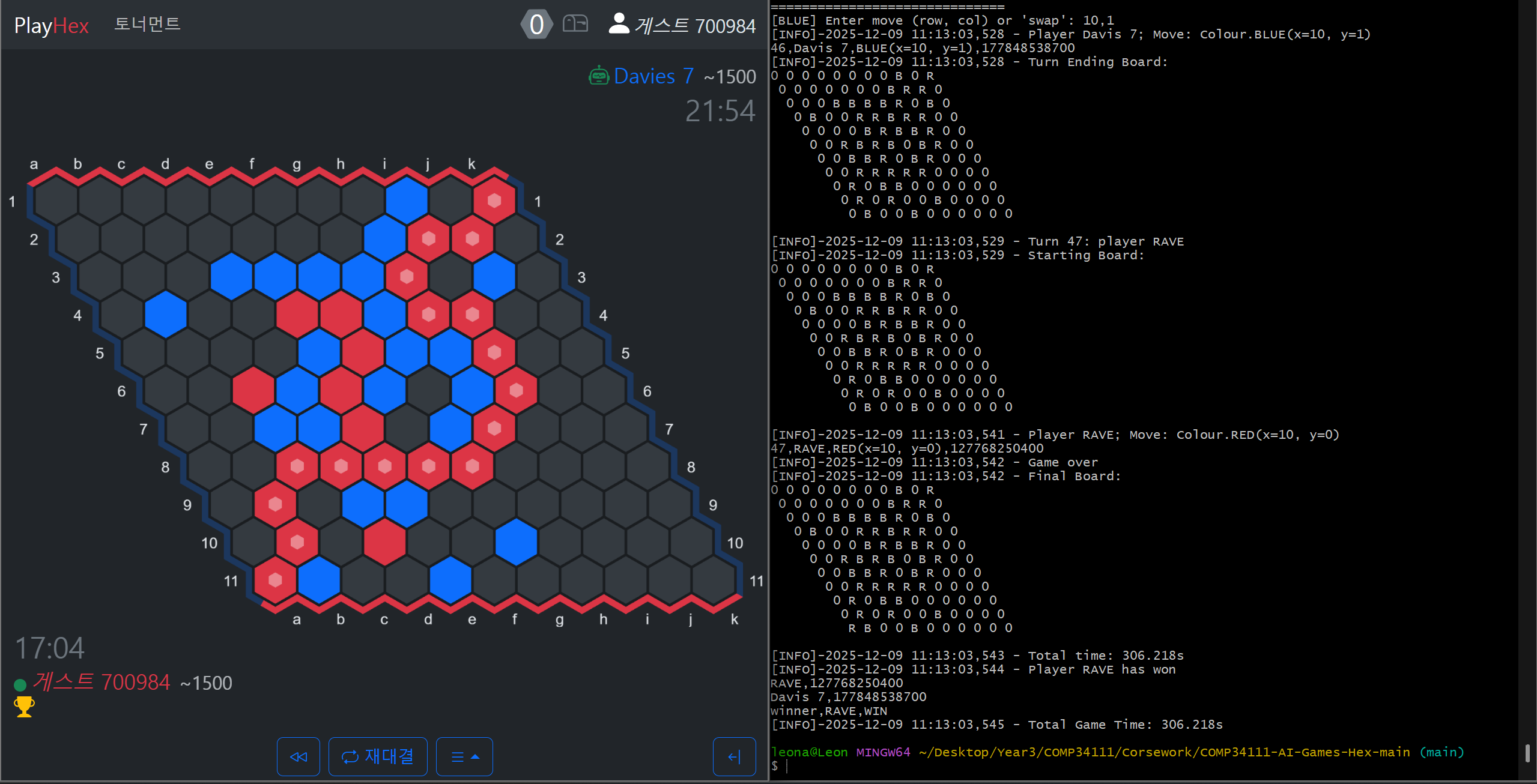Open the red 게스트 700984 player link
Screen dimensions: 1537x784
click(x=102, y=682)
